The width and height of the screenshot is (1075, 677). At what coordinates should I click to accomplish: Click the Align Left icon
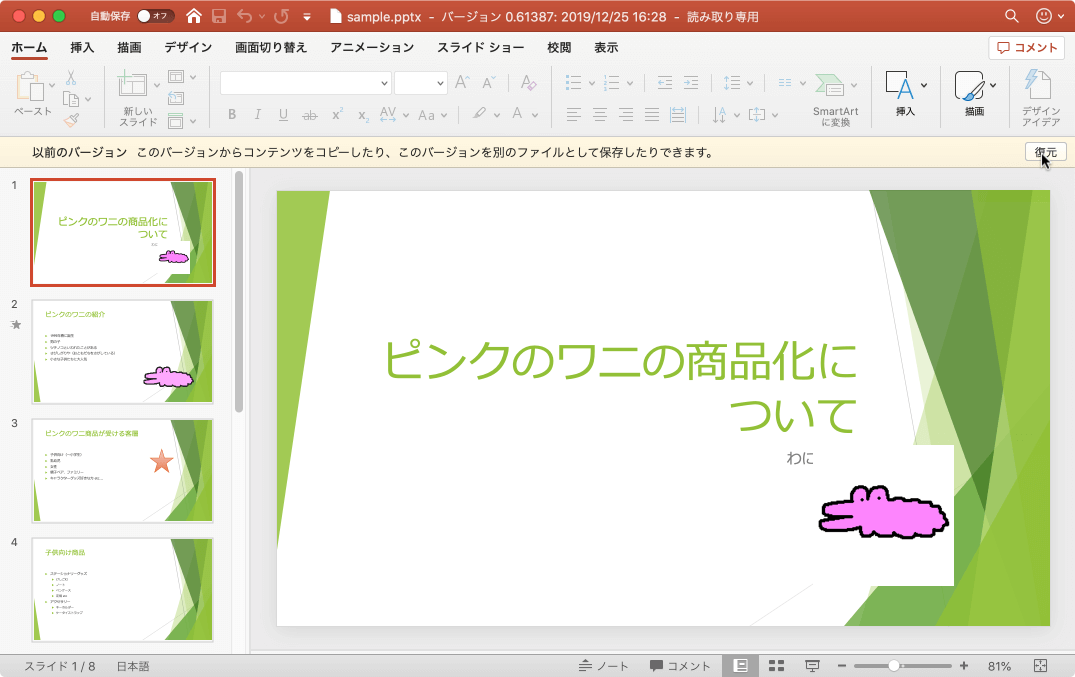tap(574, 115)
